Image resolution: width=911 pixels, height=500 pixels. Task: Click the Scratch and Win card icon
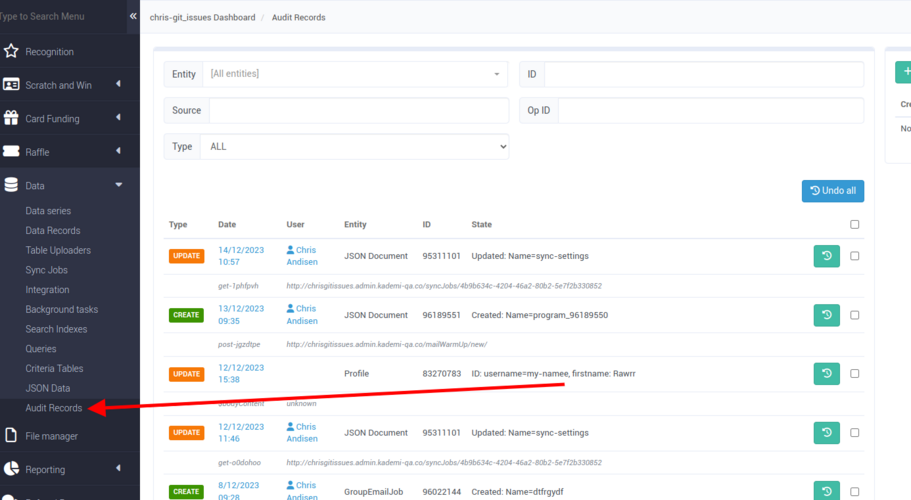pos(11,85)
